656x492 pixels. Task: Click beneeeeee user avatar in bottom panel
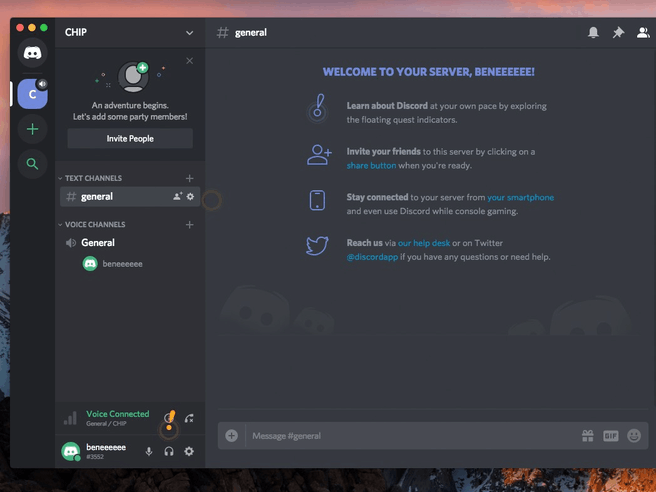click(x=71, y=451)
